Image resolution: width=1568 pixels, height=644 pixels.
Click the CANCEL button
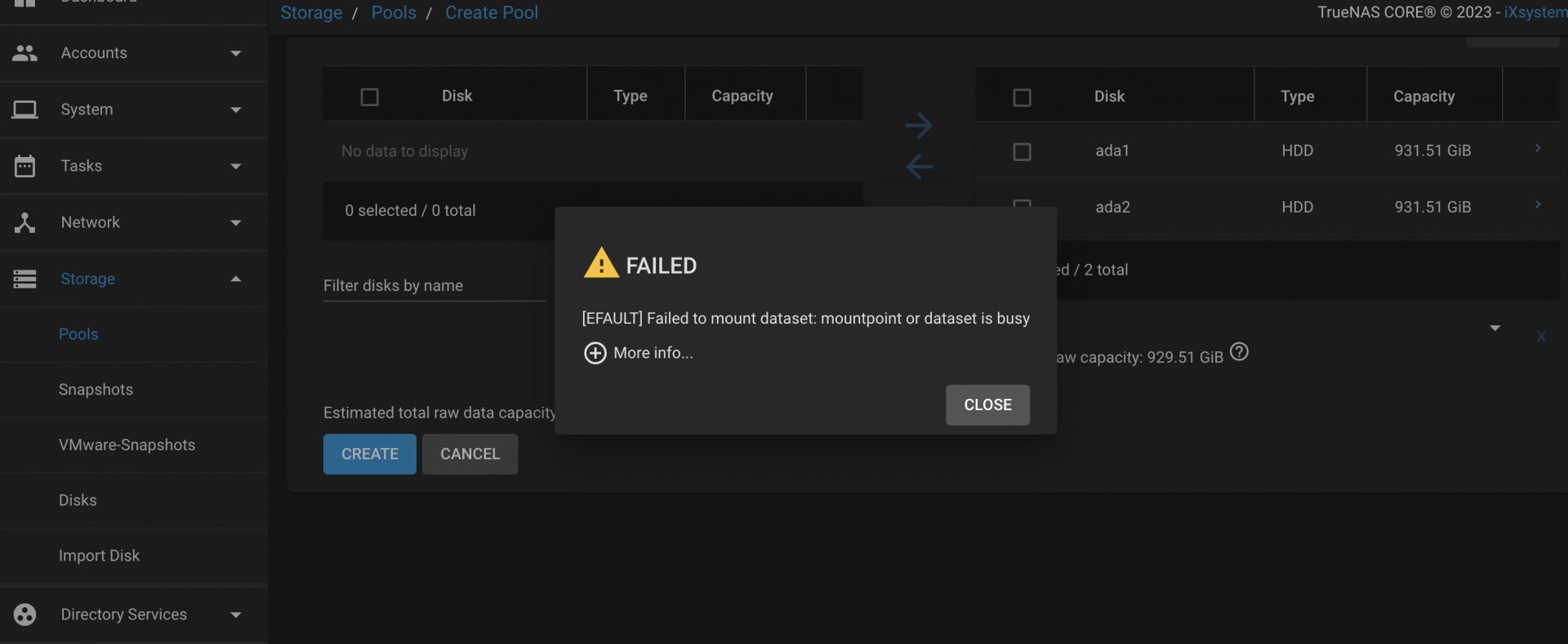point(470,454)
